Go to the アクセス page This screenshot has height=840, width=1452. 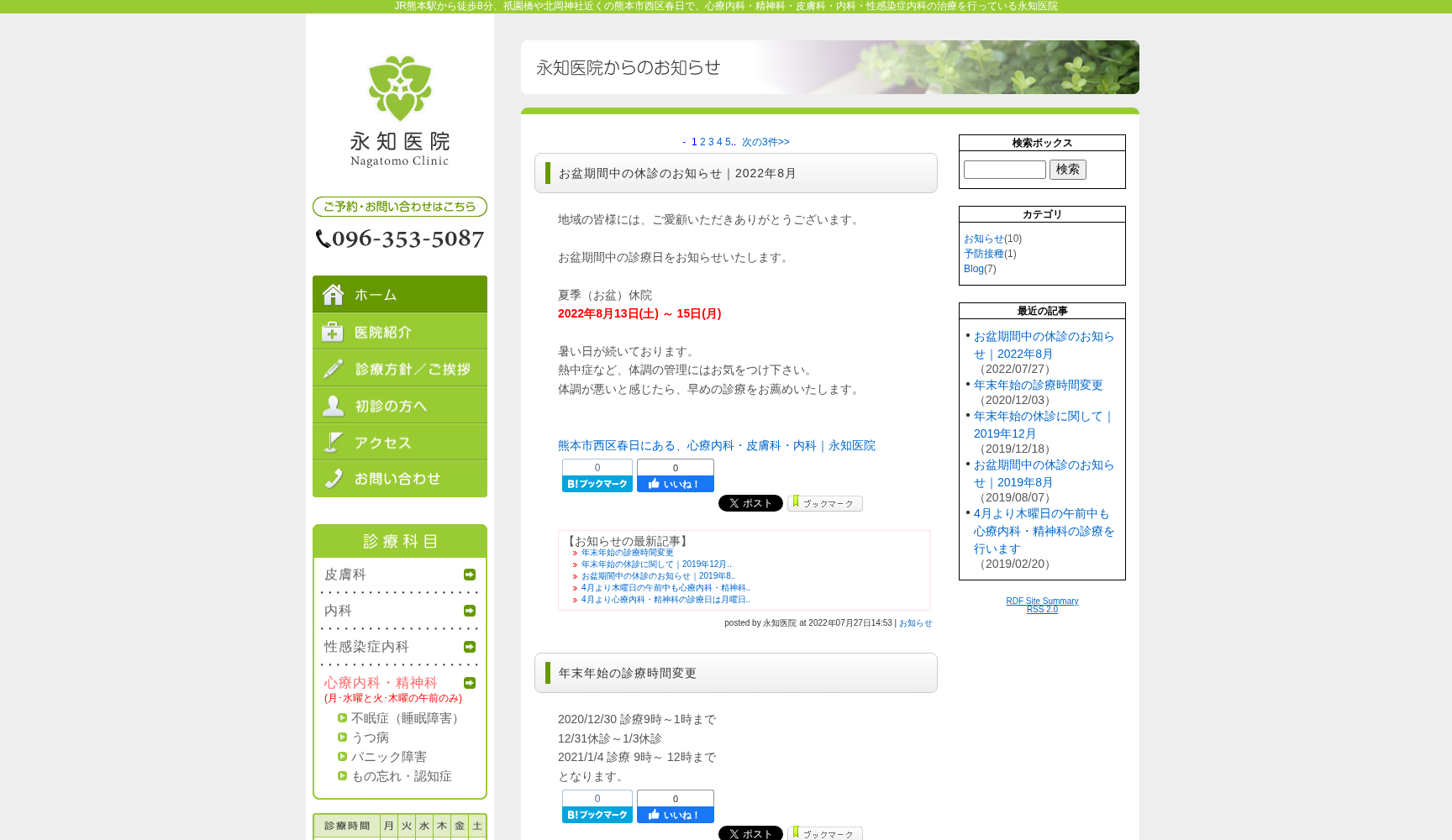[400, 442]
